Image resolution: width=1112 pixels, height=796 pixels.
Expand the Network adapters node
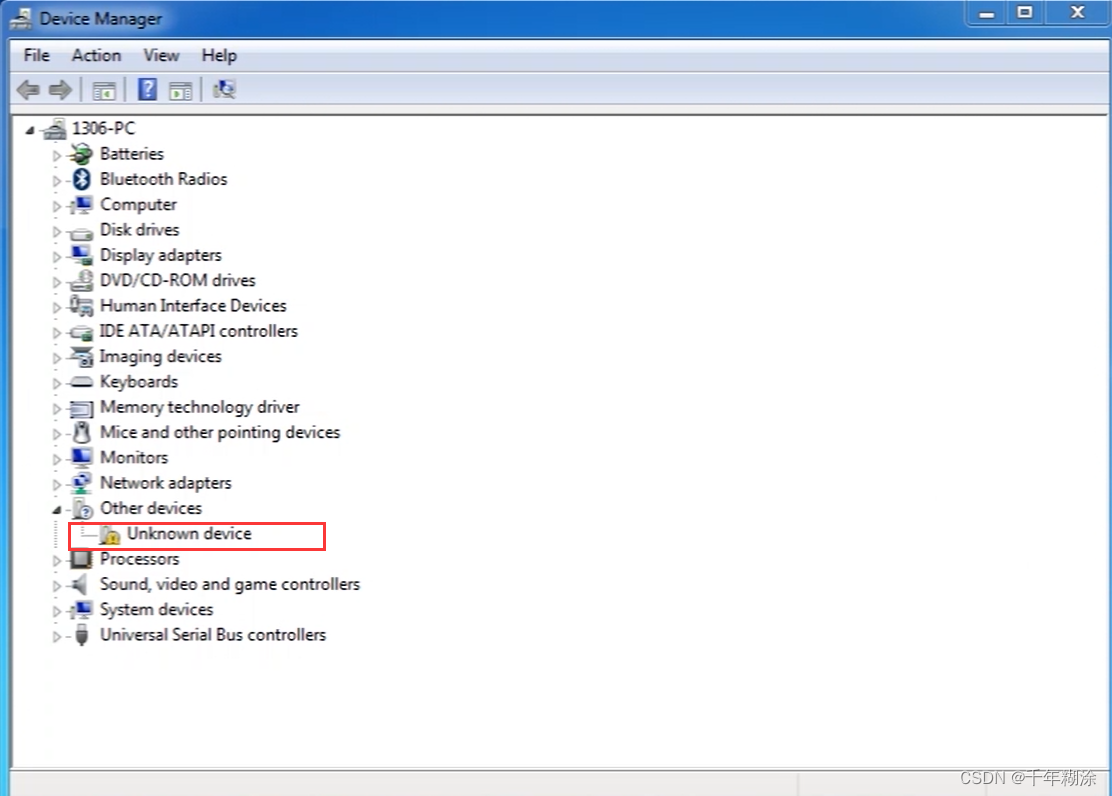57,485
